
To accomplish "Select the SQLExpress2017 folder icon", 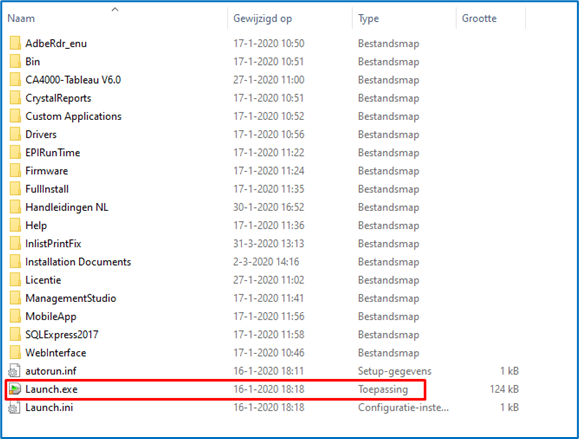I will (x=15, y=334).
